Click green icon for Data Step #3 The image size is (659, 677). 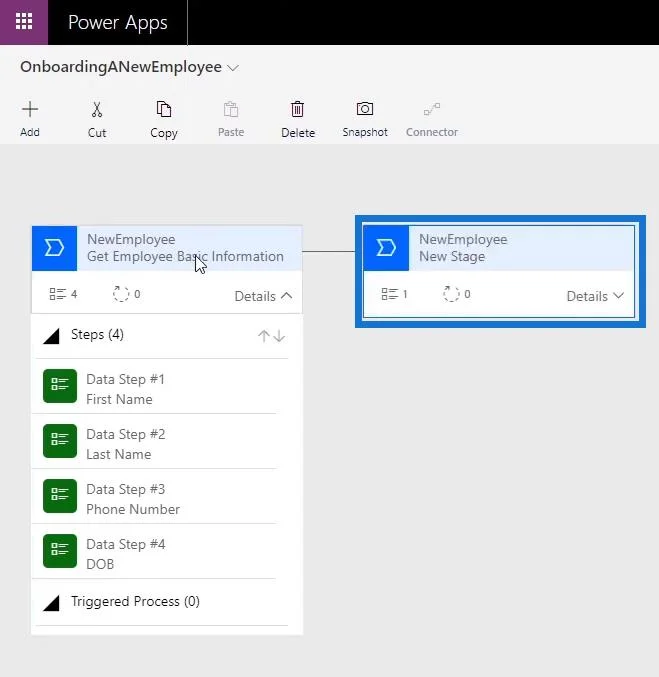click(x=60, y=496)
